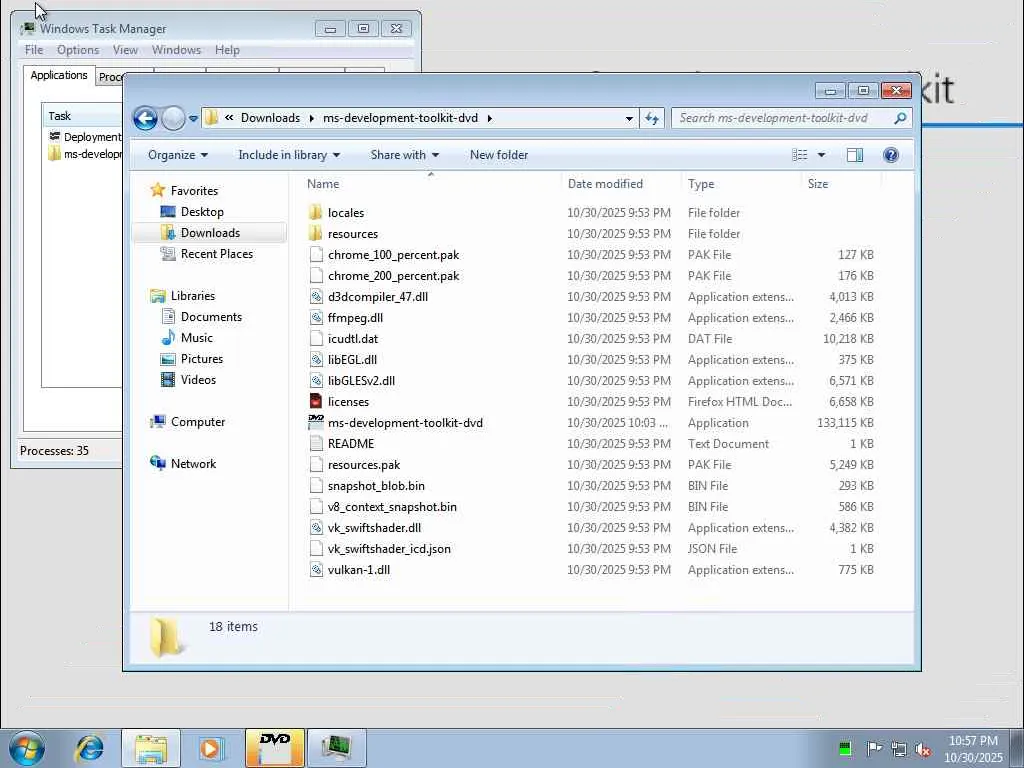Click the Change your view icon
This screenshot has width=1024, height=768.
click(x=800, y=155)
